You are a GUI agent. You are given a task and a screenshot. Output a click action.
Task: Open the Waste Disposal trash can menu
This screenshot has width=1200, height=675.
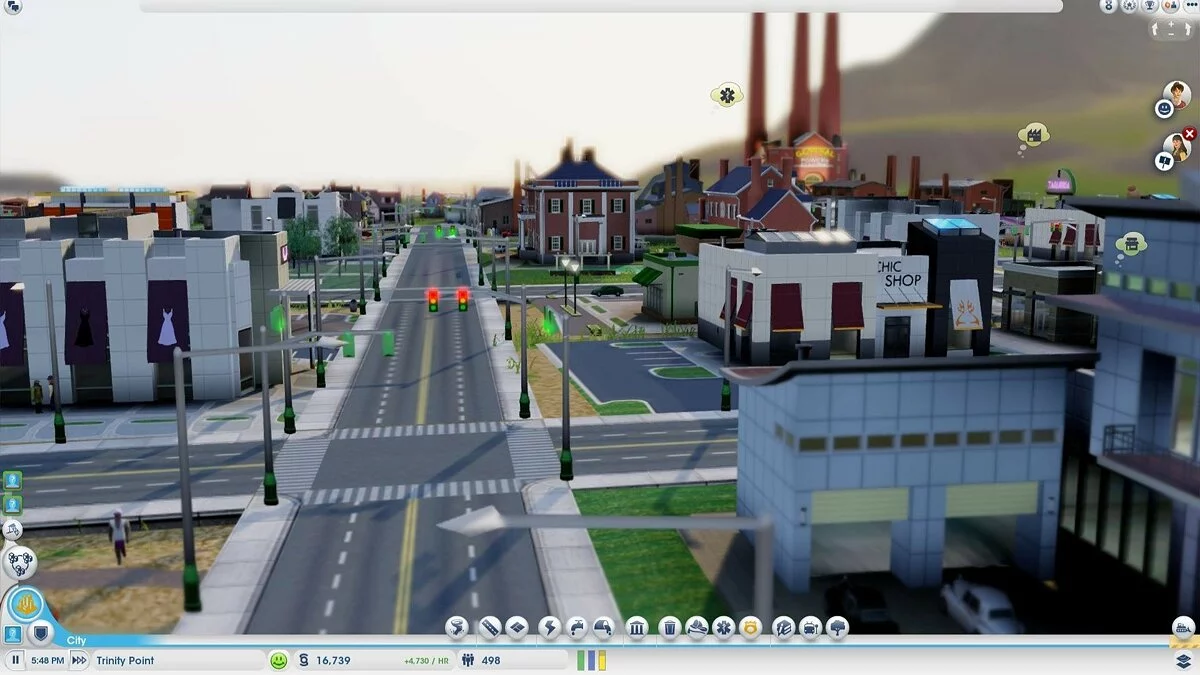click(x=669, y=627)
